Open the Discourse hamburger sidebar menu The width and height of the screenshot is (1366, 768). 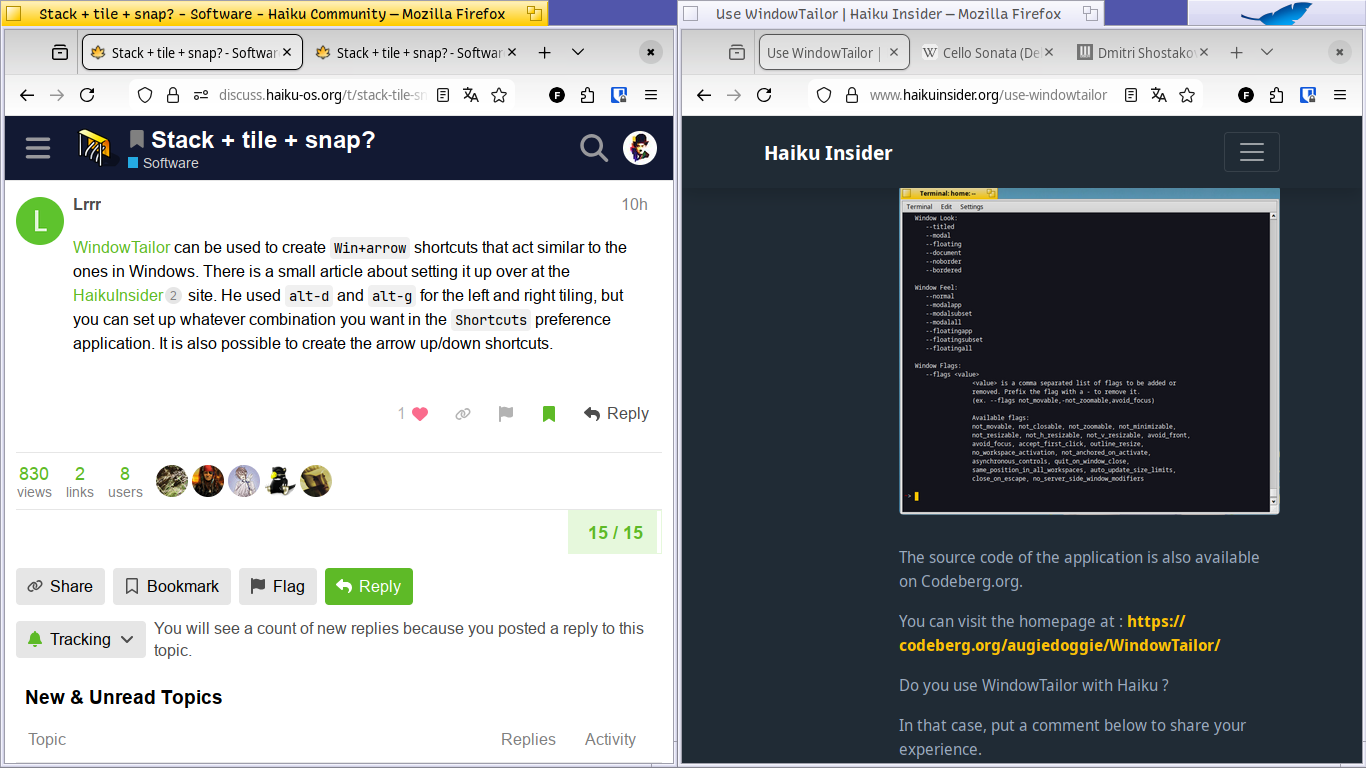[38, 149]
